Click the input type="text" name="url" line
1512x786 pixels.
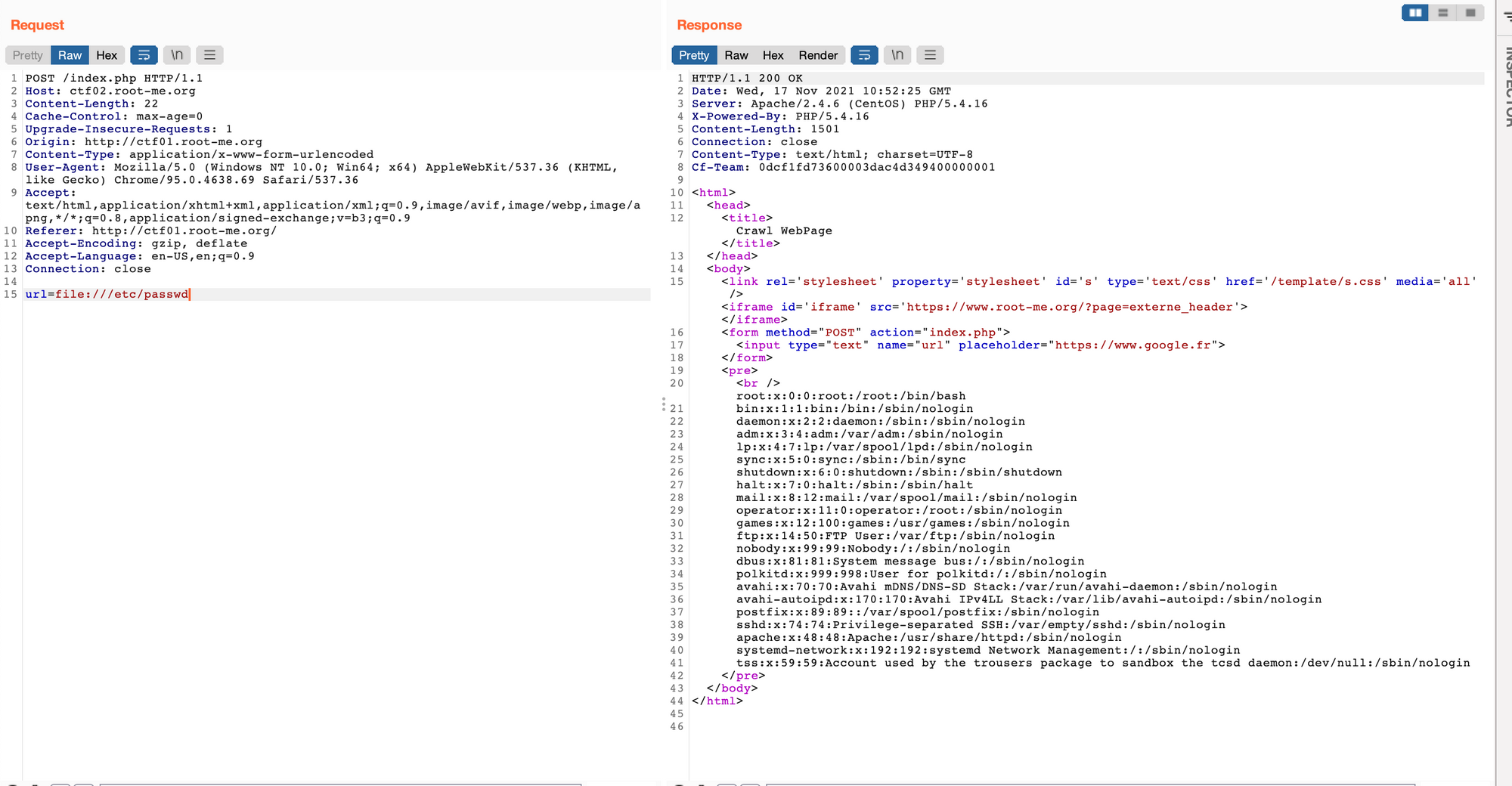click(x=981, y=345)
